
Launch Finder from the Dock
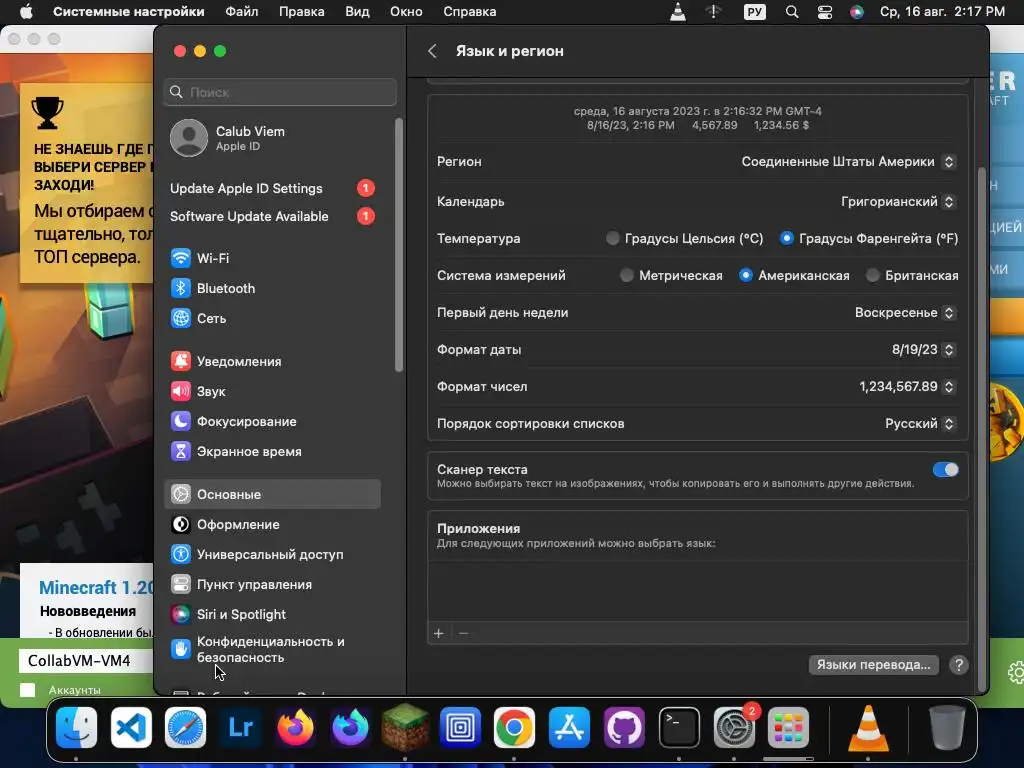click(76, 727)
